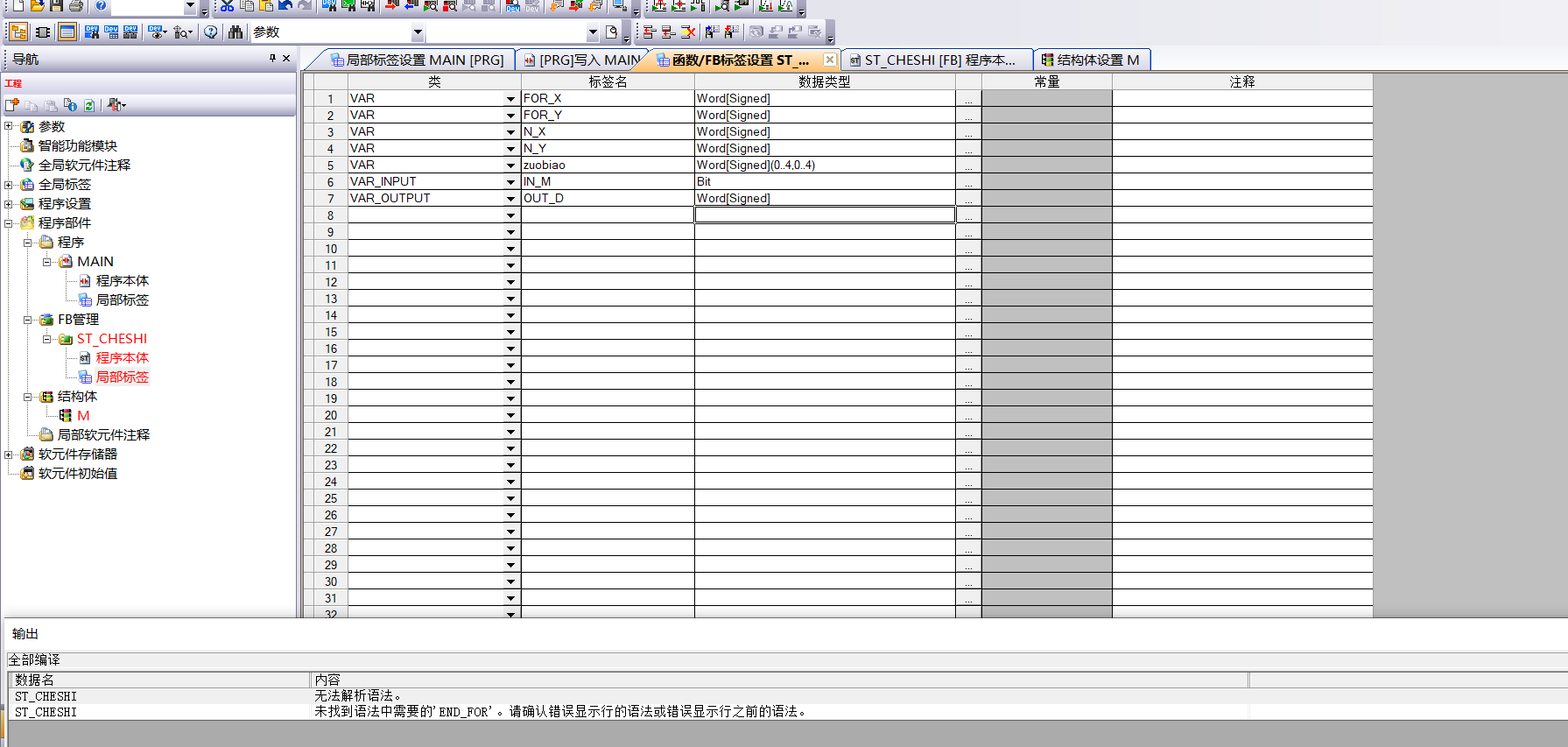1568x747 pixels.
Task: Click the green refresh icon in navigation
Action: click(89, 105)
